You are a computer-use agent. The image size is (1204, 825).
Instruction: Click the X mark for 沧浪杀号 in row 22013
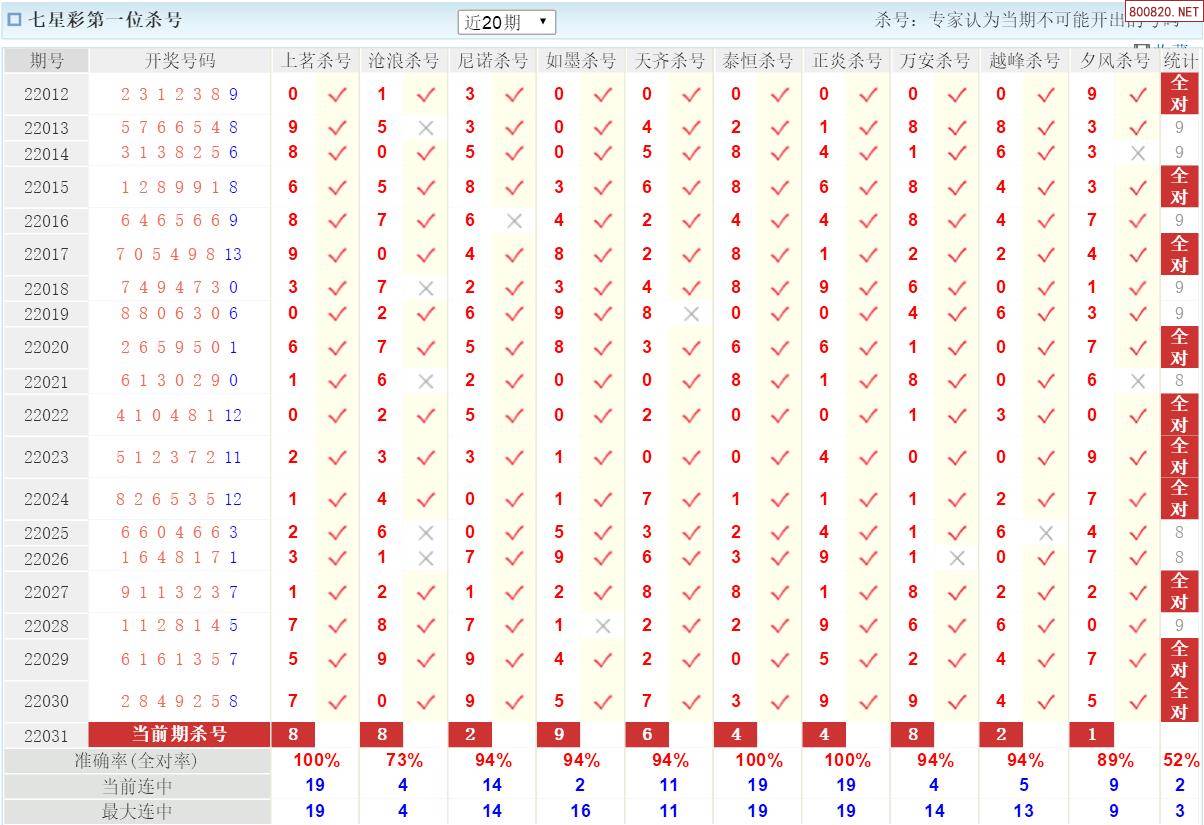[426, 128]
